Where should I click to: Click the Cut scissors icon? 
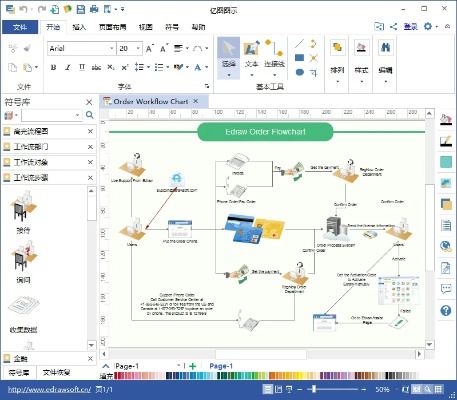13,49
